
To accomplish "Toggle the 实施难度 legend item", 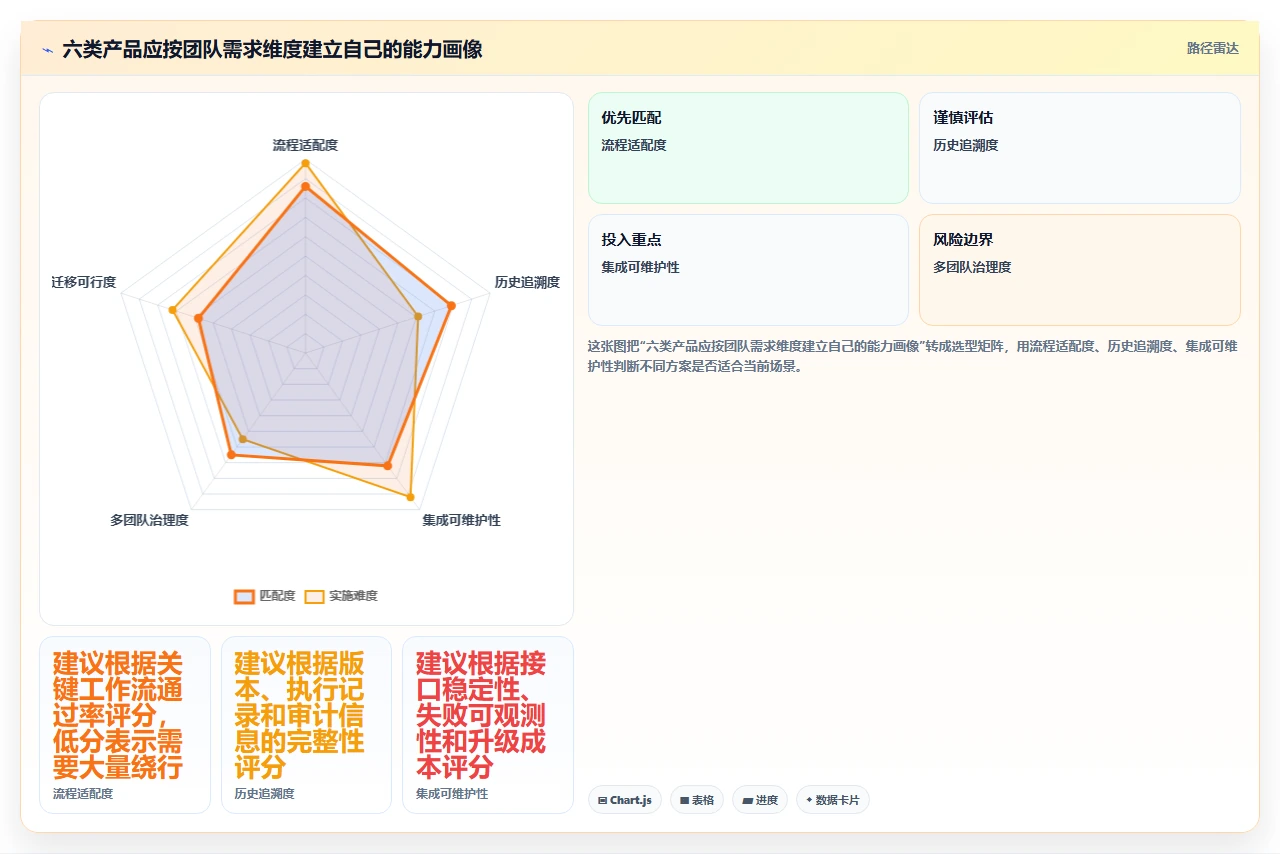I will click(x=341, y=596).
